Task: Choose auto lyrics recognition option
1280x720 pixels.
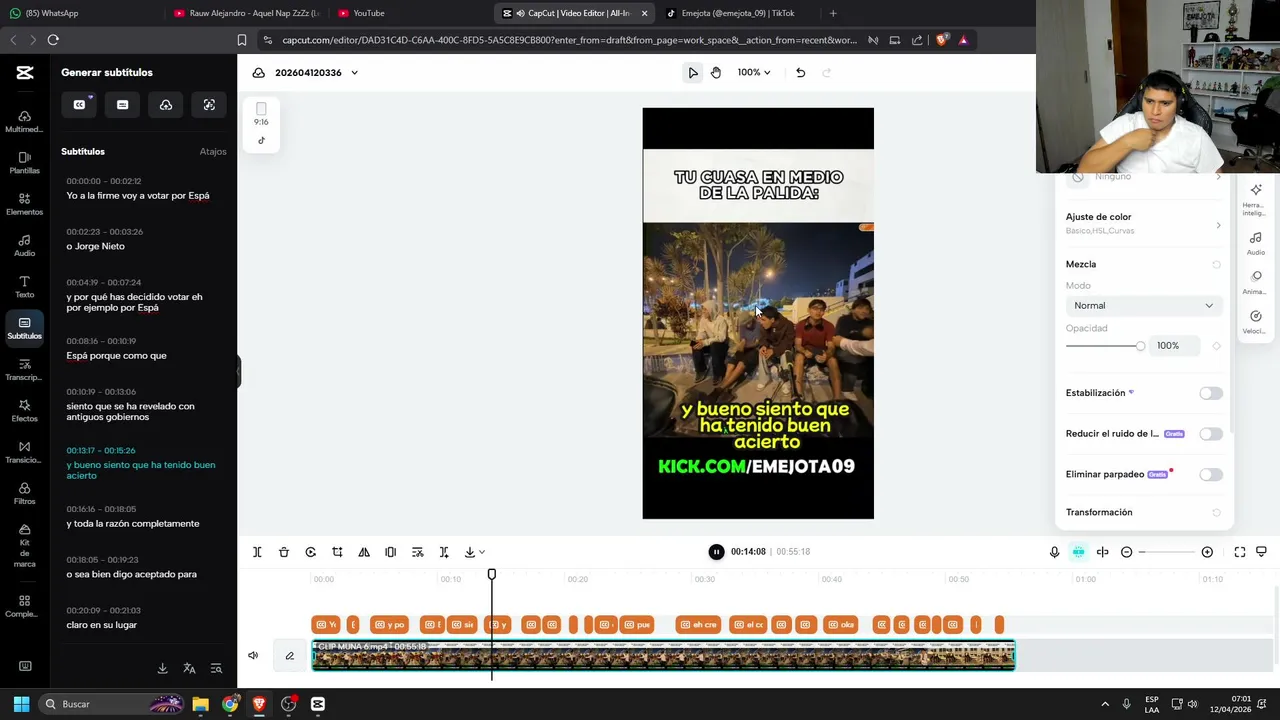Action: 209,105
